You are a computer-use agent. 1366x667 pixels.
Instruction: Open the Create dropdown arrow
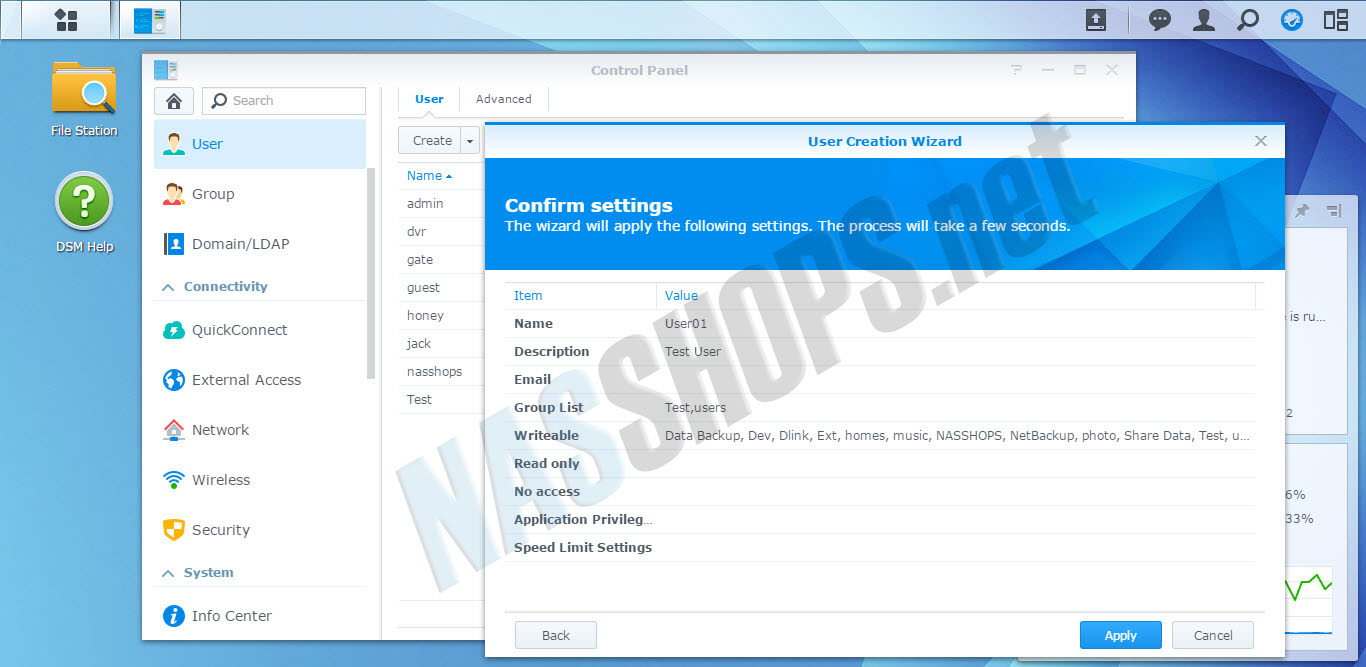470,141
